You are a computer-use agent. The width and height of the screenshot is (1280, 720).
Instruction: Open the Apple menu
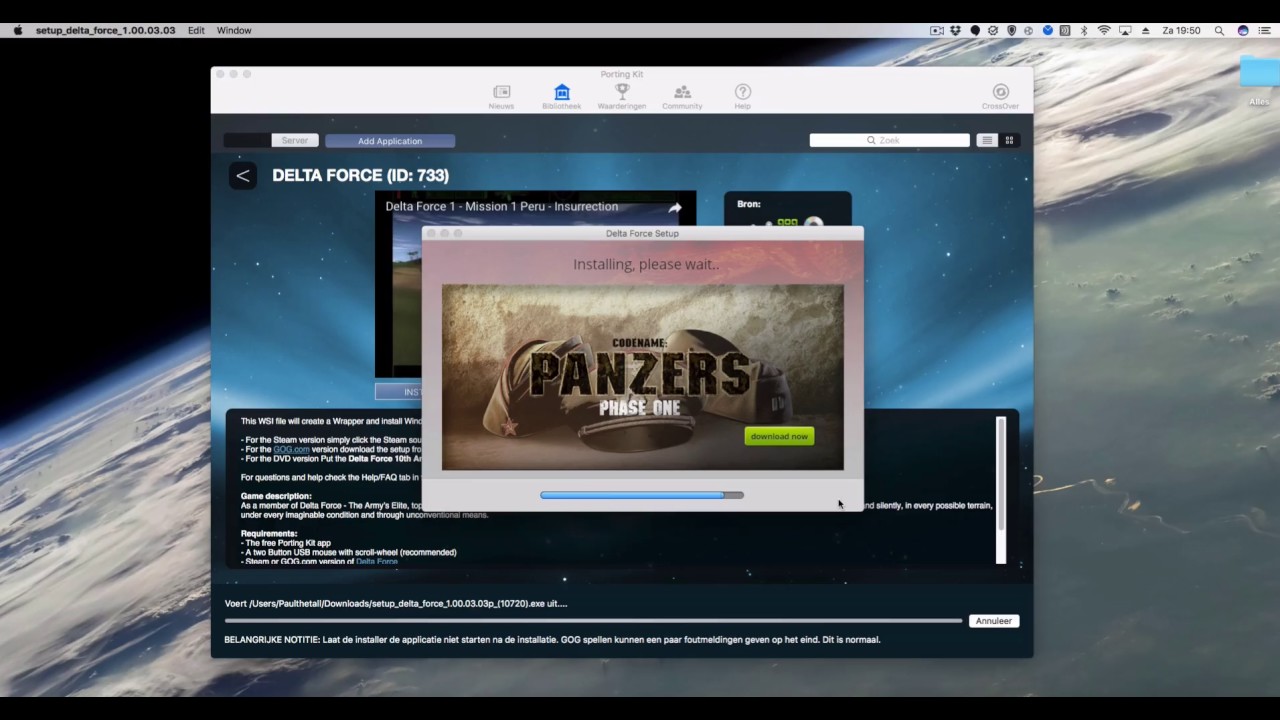pyautogui.click(x=18, y=30)
